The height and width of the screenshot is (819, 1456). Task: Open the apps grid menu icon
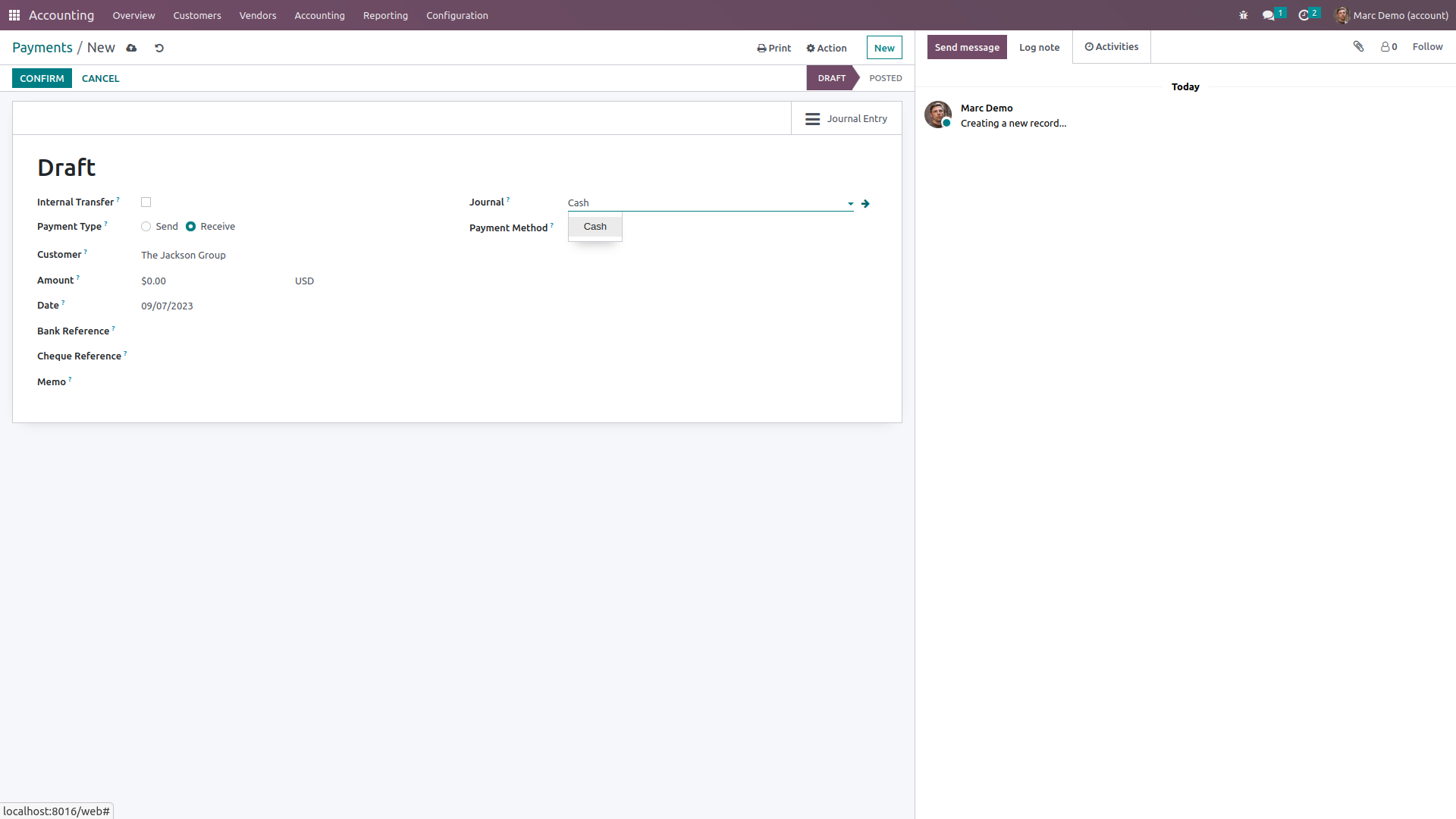(x=14, y=15)
